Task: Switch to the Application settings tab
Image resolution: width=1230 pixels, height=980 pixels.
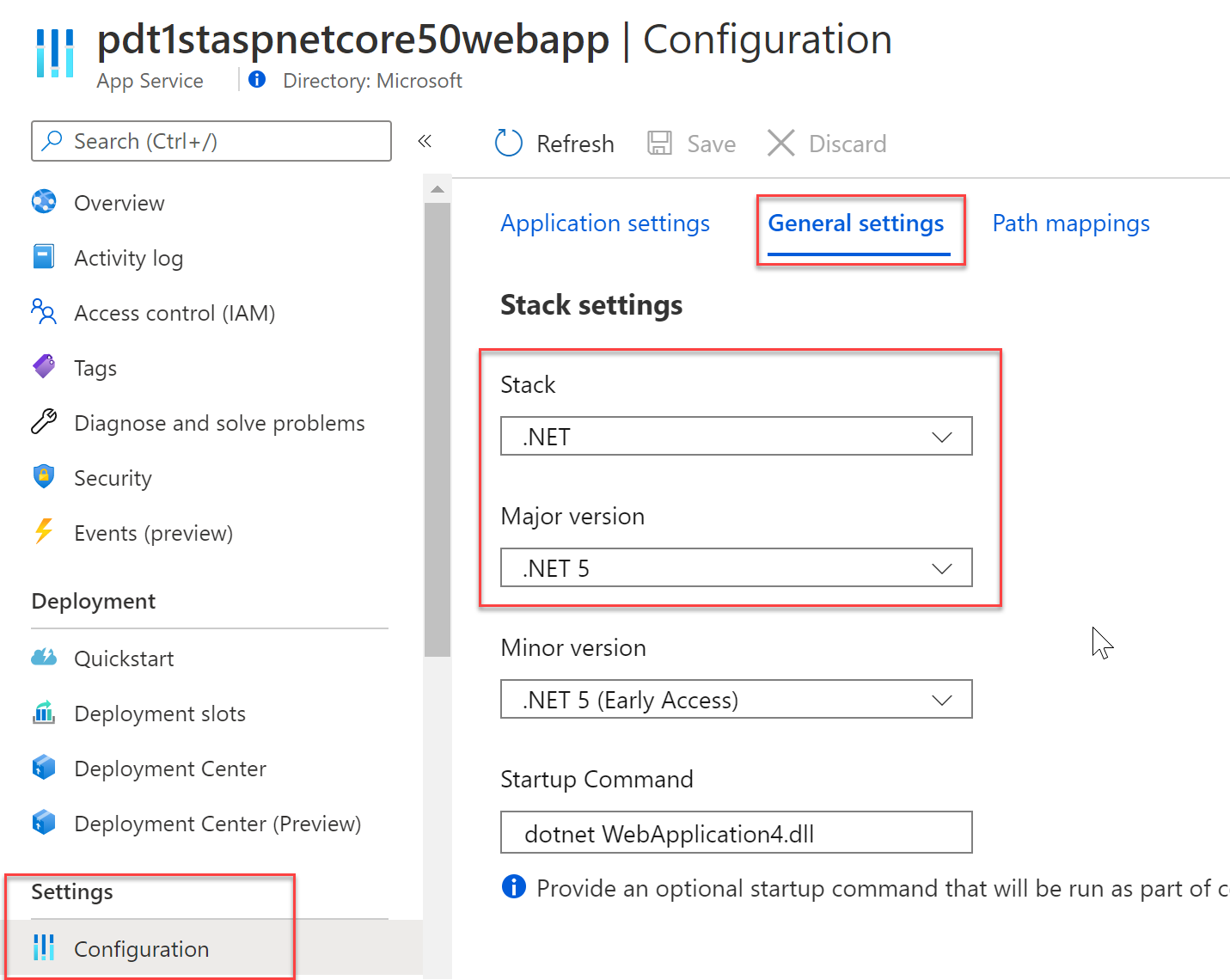Action: click(x=604, y=223)
